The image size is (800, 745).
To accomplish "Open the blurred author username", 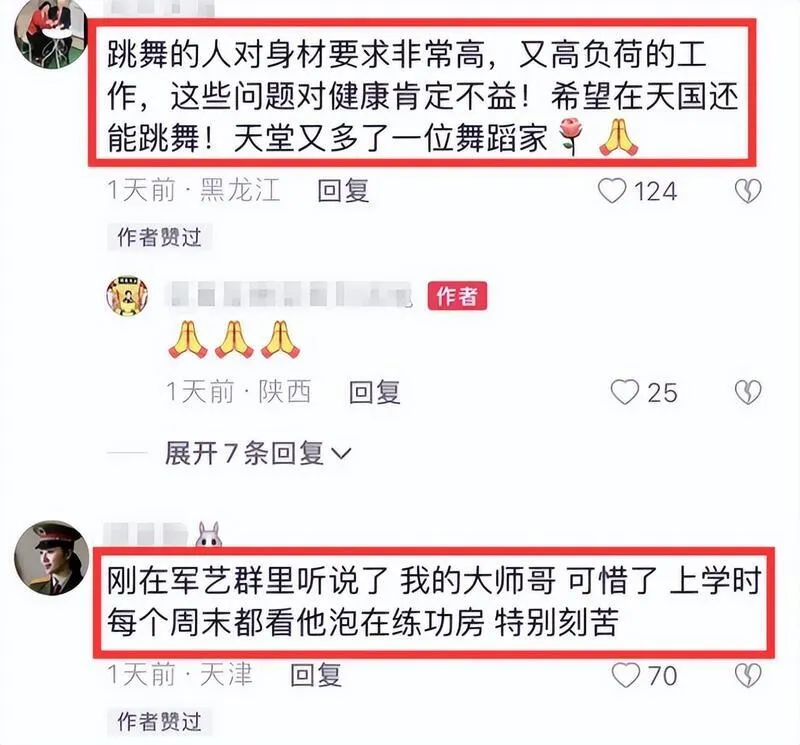I will pos(290,295).
